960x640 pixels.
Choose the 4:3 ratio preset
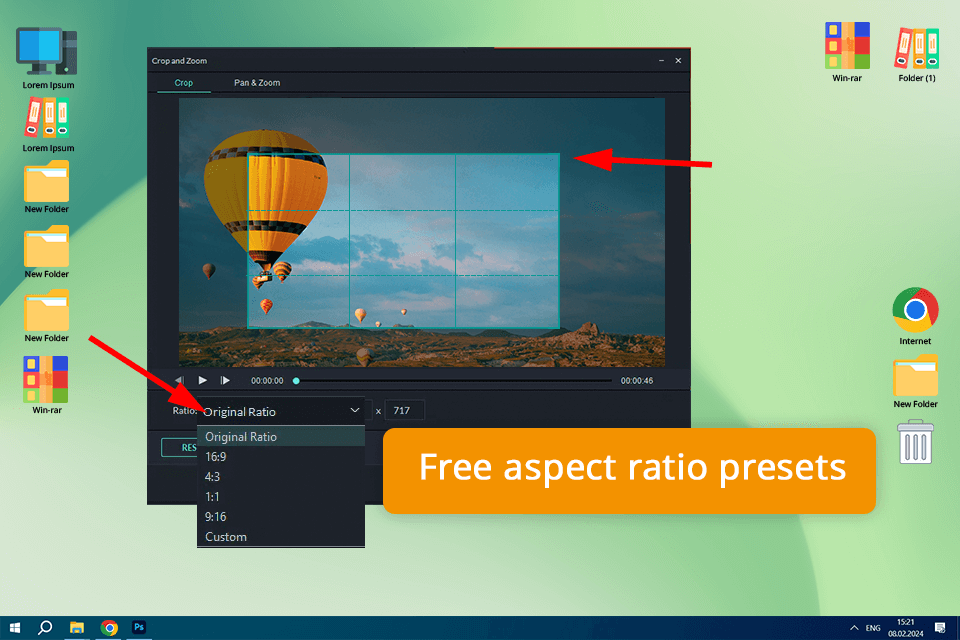(281, 476)
